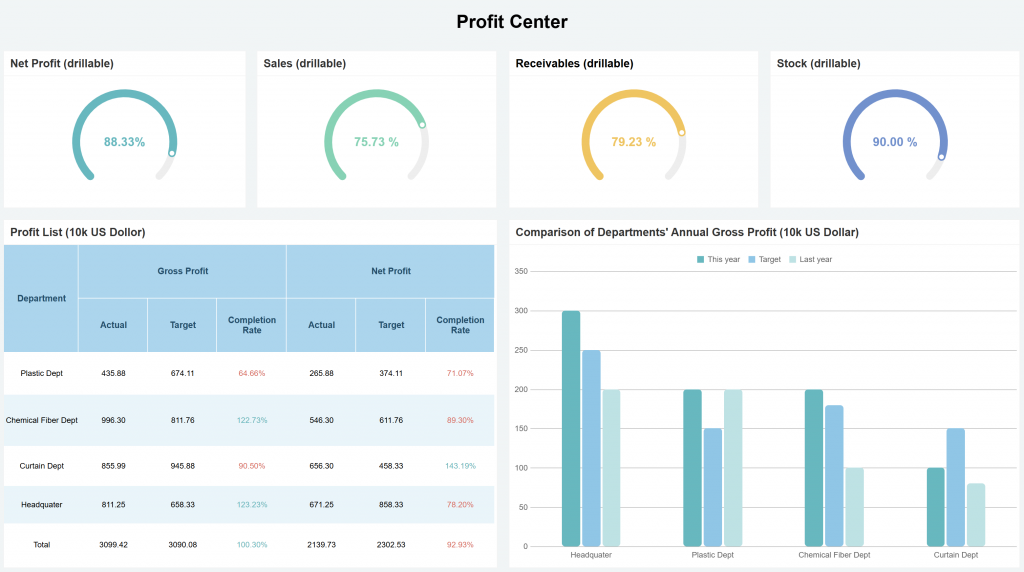Select the 'Net Profit' table group header
Image resolution: width=1024 pixels, height=572 pixels.
tap(391, 271)
